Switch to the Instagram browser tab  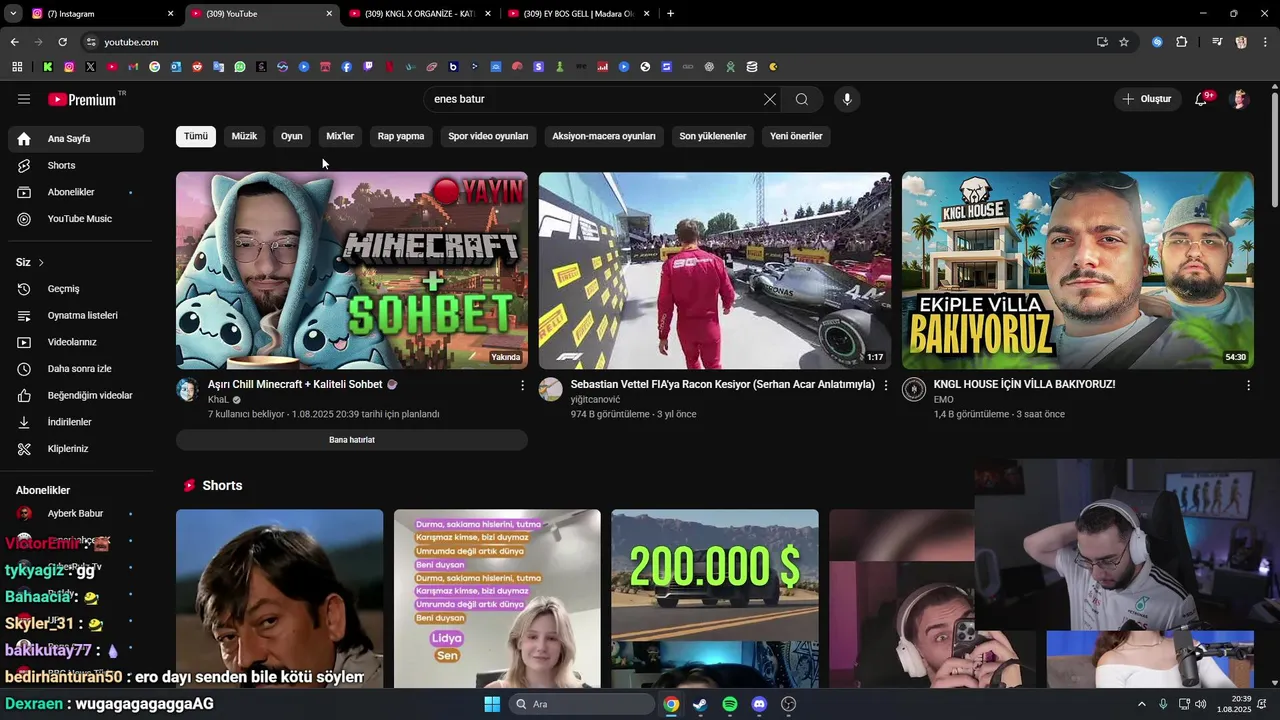(x=102, y=14)
